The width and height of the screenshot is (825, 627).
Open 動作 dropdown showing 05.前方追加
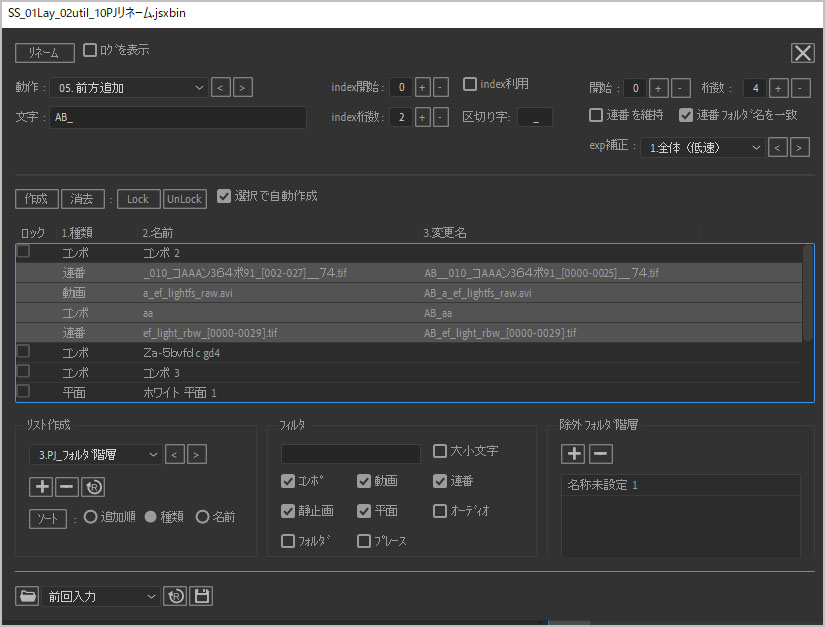point(129,88)
